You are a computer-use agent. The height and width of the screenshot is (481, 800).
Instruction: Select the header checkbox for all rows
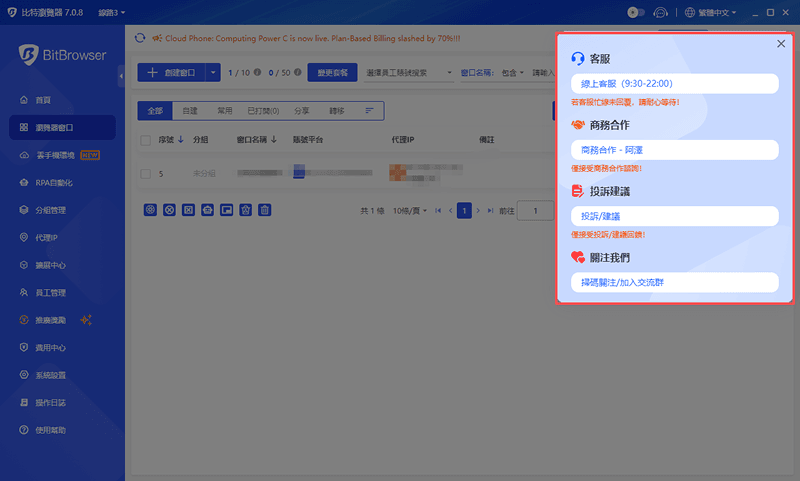[146, 140]
